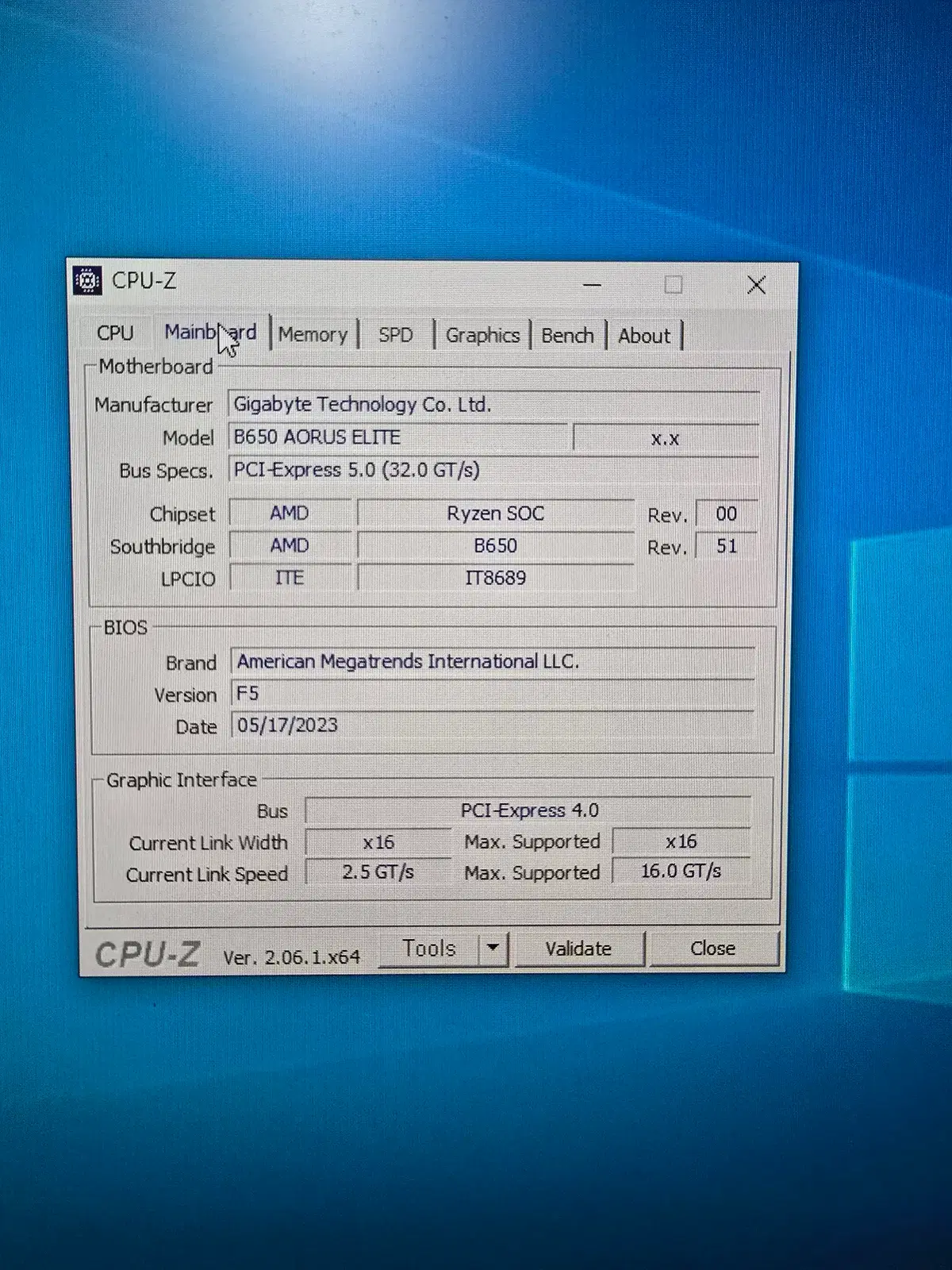Click the Southbridge vendor AMD field
The image size is (952, 1270).
click(x=290, y=545)
